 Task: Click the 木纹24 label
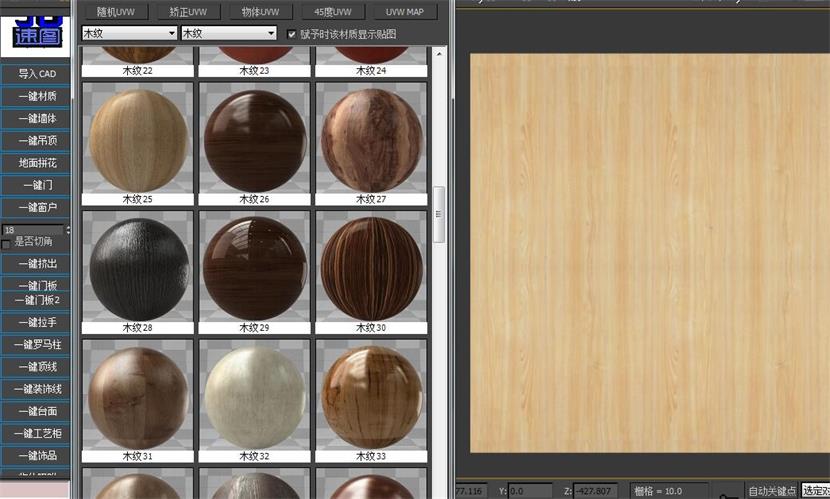pyautogui.click(x=371, y=70)
